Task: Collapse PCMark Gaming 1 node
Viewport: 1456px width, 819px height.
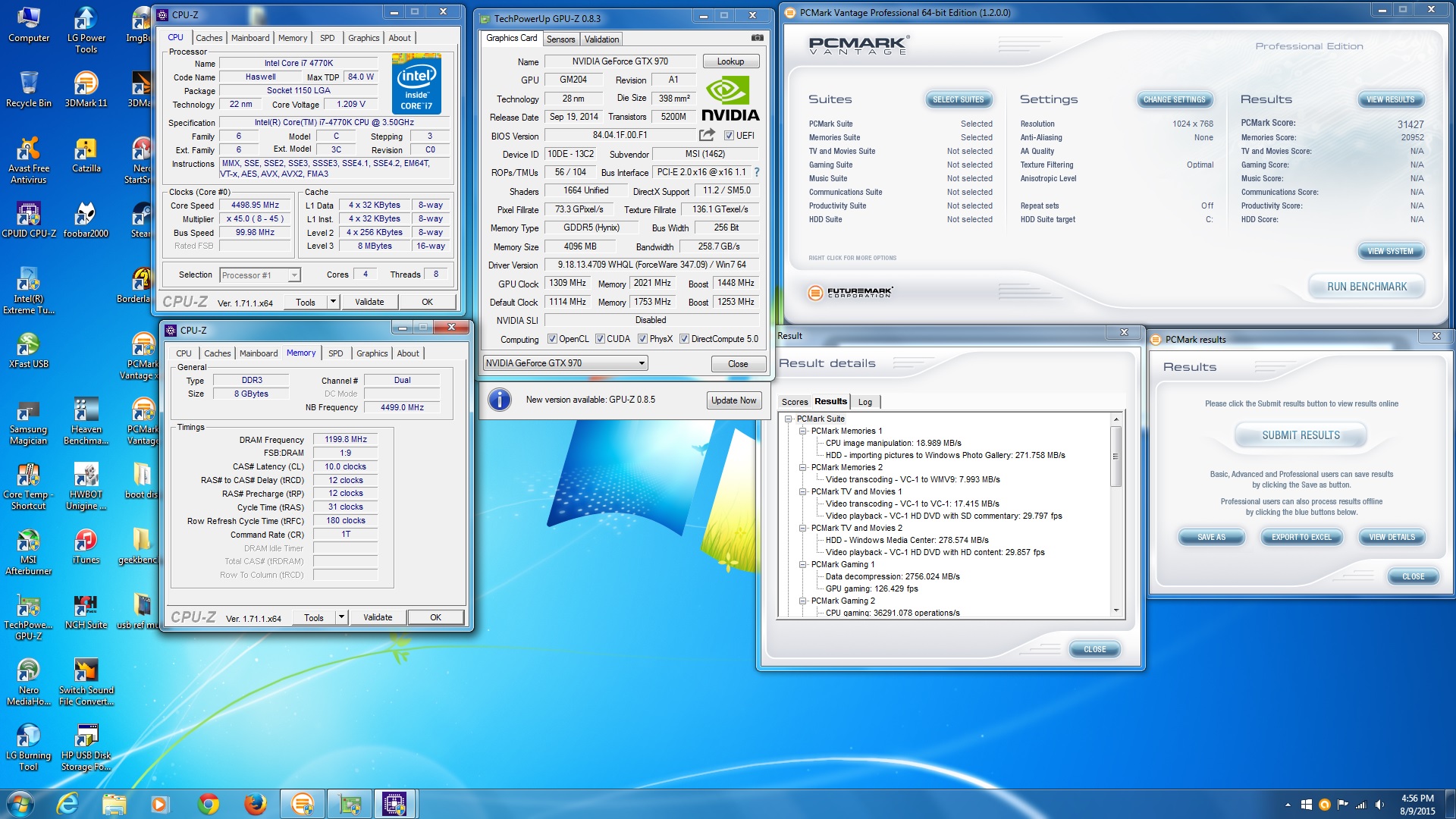Action: coord(803,564)
